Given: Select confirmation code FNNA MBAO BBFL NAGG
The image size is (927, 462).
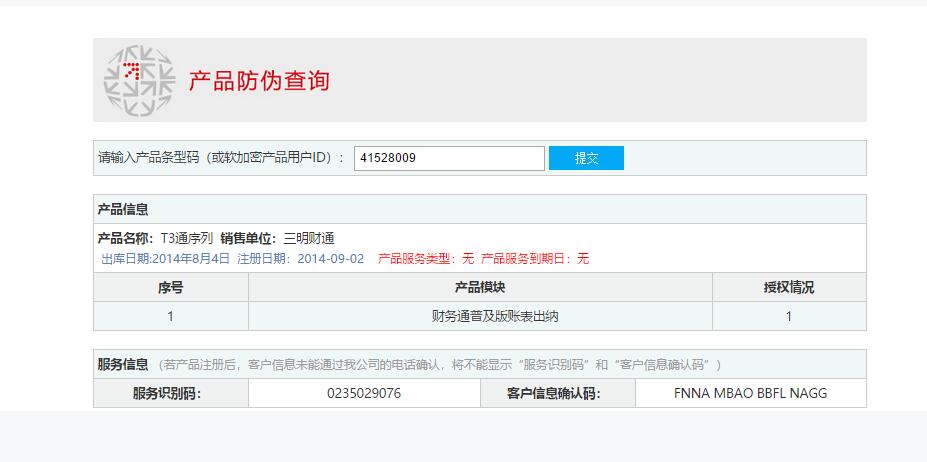Looking at the screenshot, I should 751,393.
